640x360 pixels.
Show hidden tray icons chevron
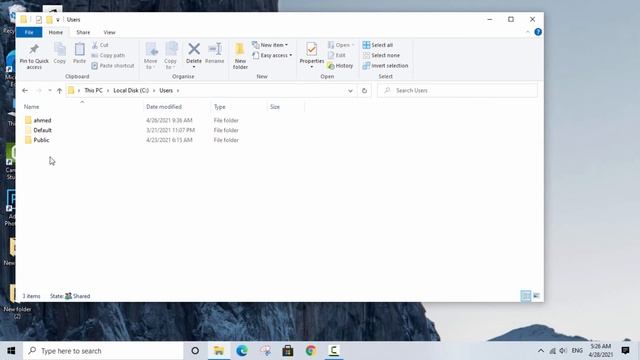[541, 351]
